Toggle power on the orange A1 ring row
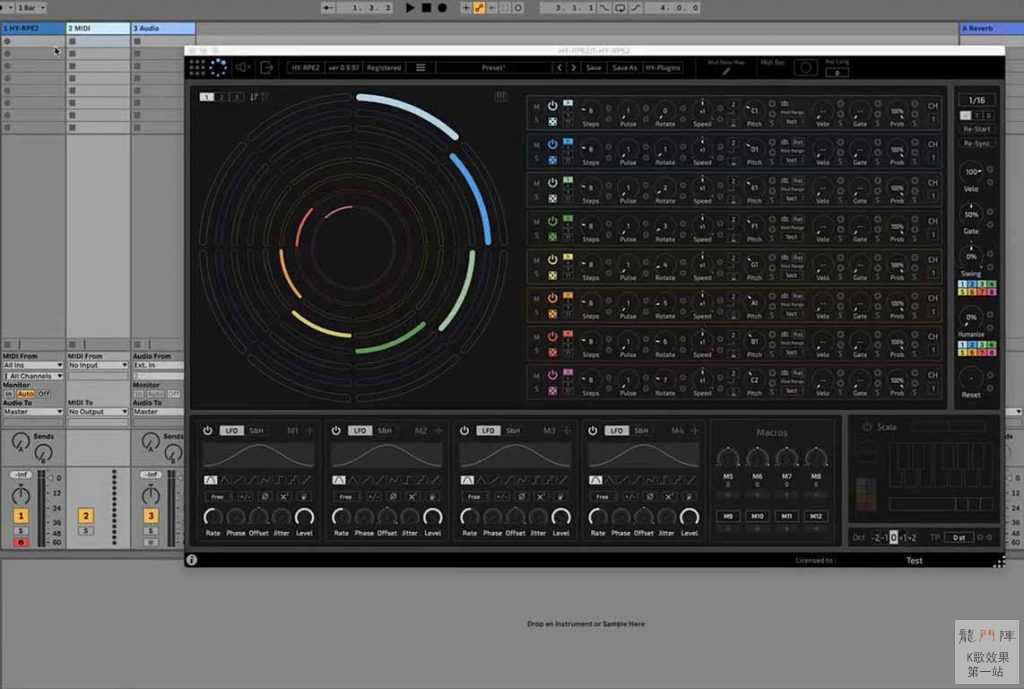Image resolution: width=1024 pixels, height=689 pixels. pos(552,298)
